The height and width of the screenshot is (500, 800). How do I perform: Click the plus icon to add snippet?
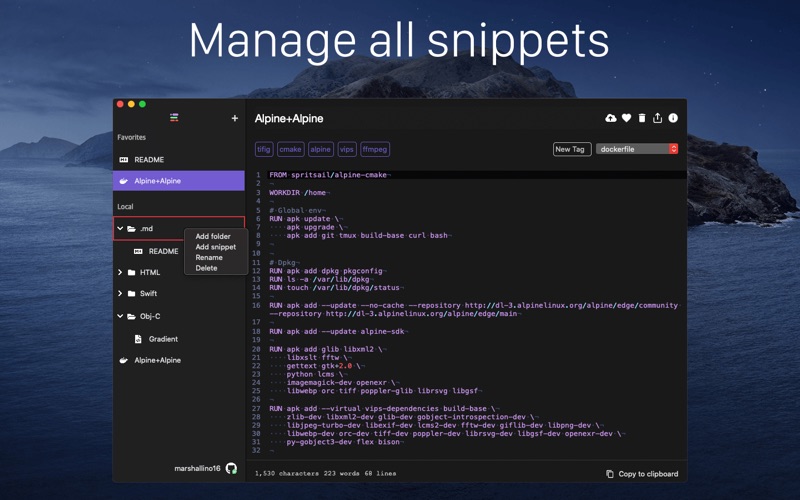point(235,118)
